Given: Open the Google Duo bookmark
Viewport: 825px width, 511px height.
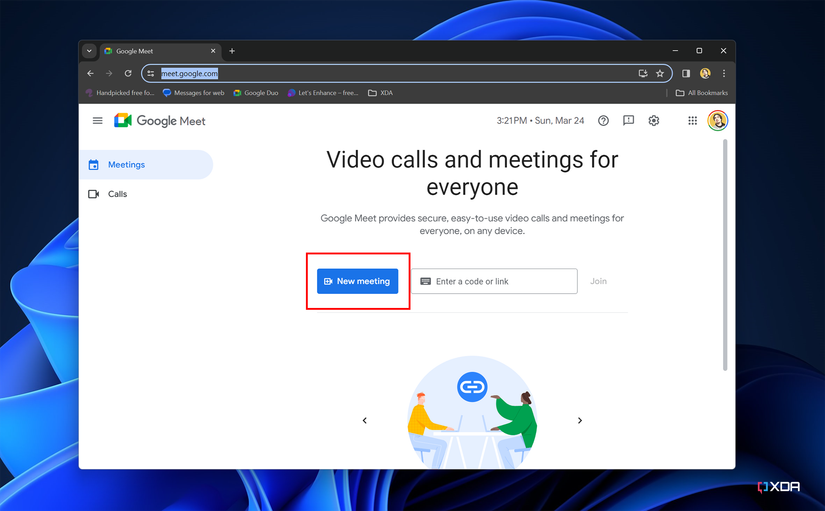Looking at the screenshot, I should [256, 93].
